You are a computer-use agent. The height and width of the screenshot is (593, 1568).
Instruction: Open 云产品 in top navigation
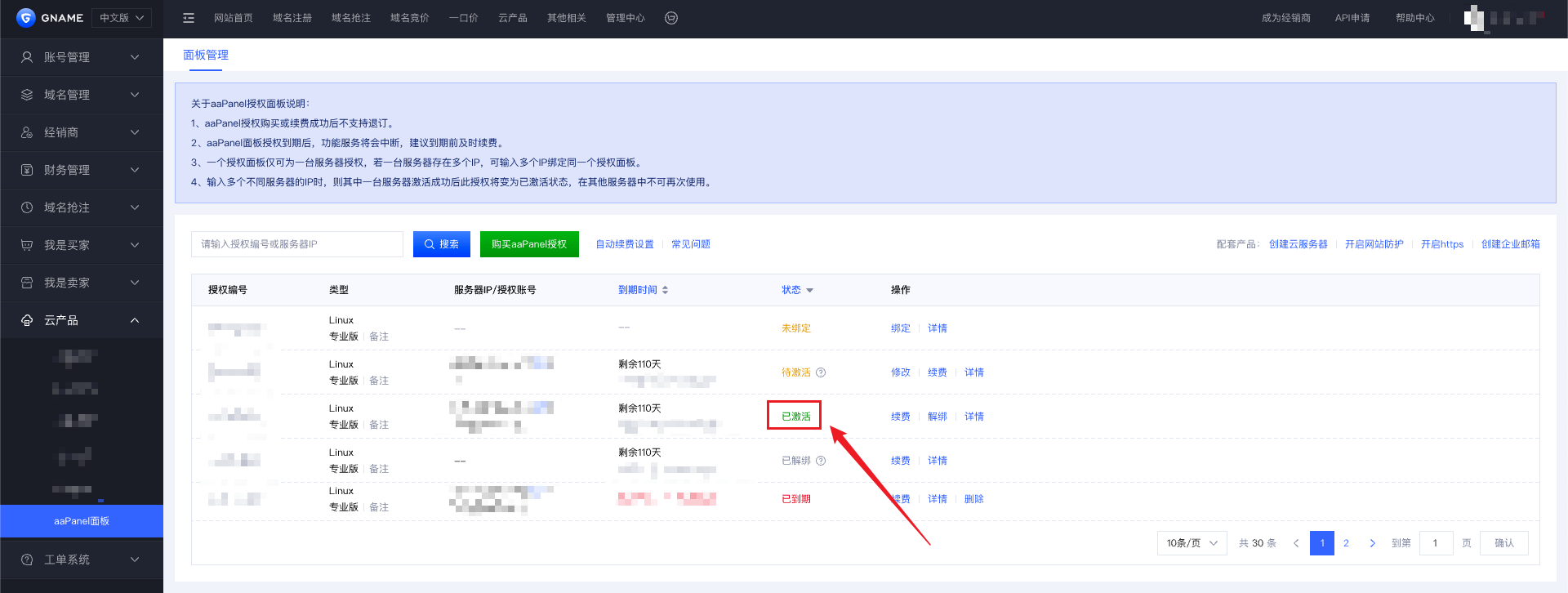(x=513, y=18)
